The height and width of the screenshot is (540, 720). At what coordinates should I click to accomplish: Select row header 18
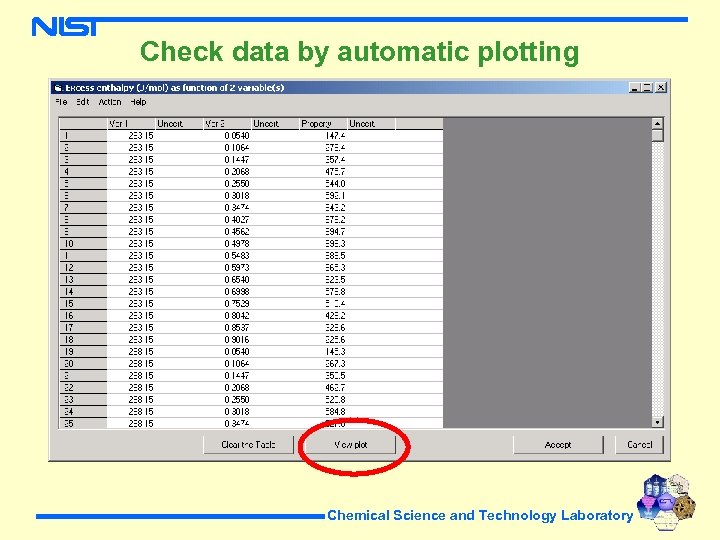point(83,339)
